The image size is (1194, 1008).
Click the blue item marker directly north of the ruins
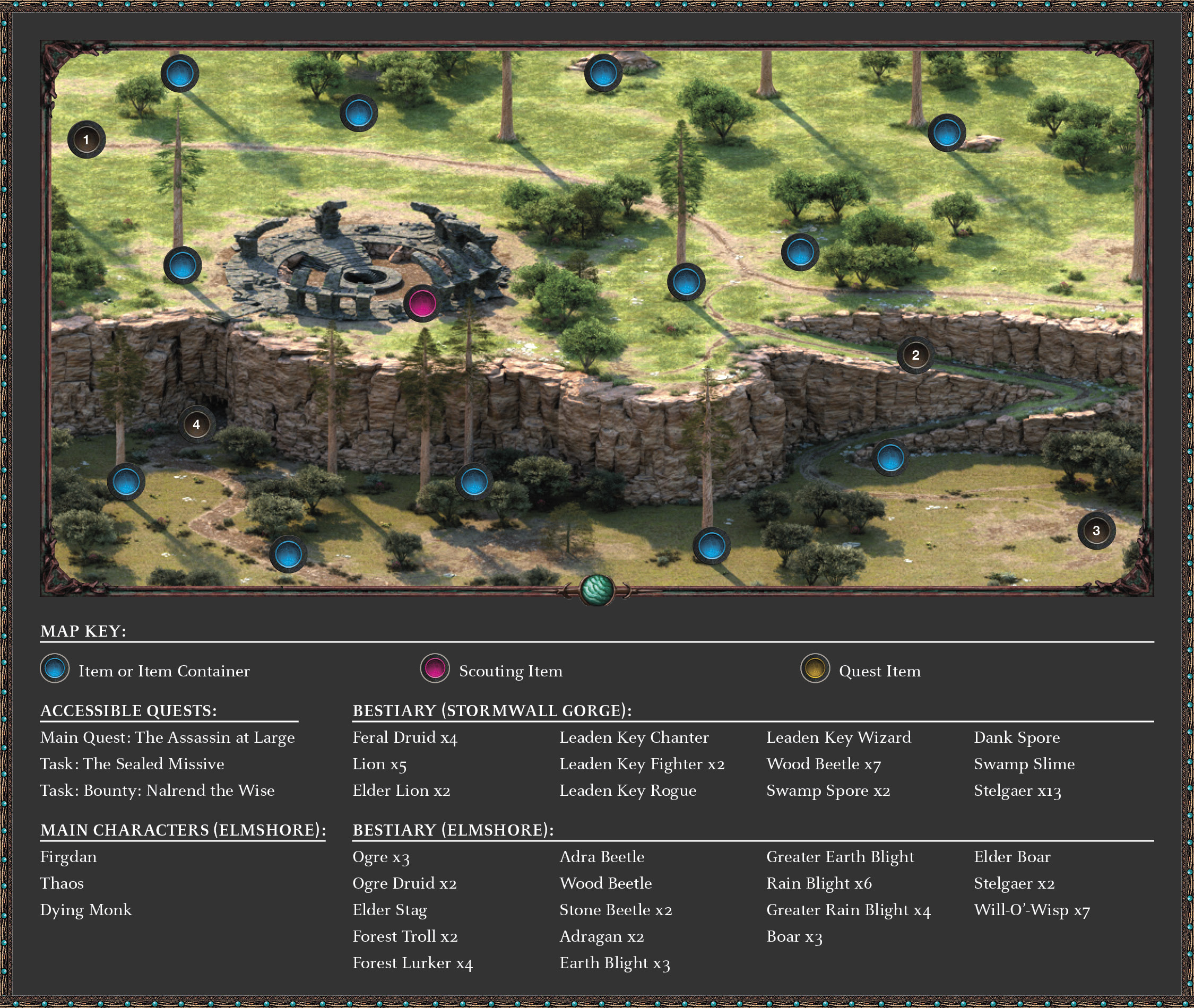tap(358, 112)
